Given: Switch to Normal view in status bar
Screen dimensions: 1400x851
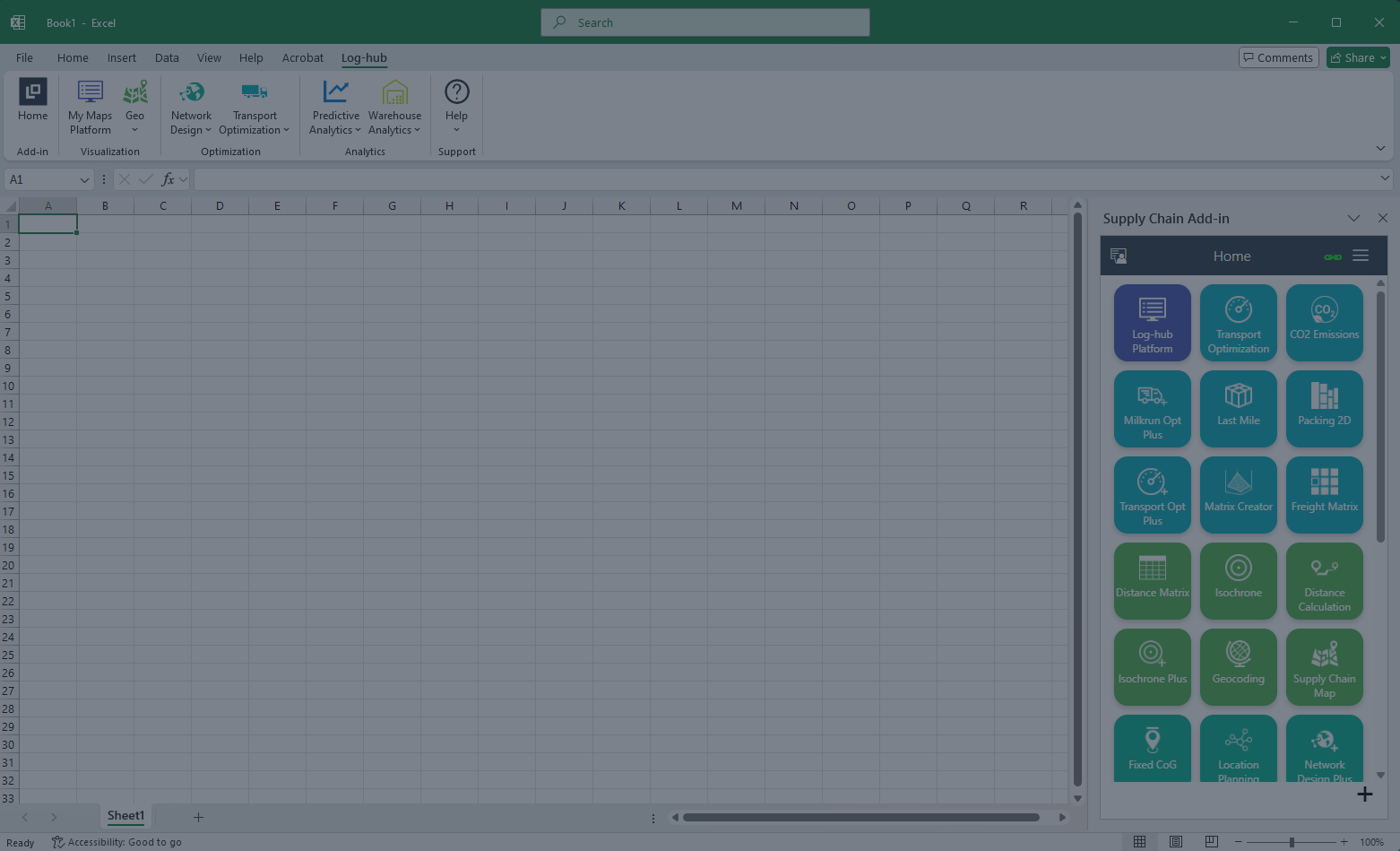Looking at the screenshot, I should [x=1139, y=841].
